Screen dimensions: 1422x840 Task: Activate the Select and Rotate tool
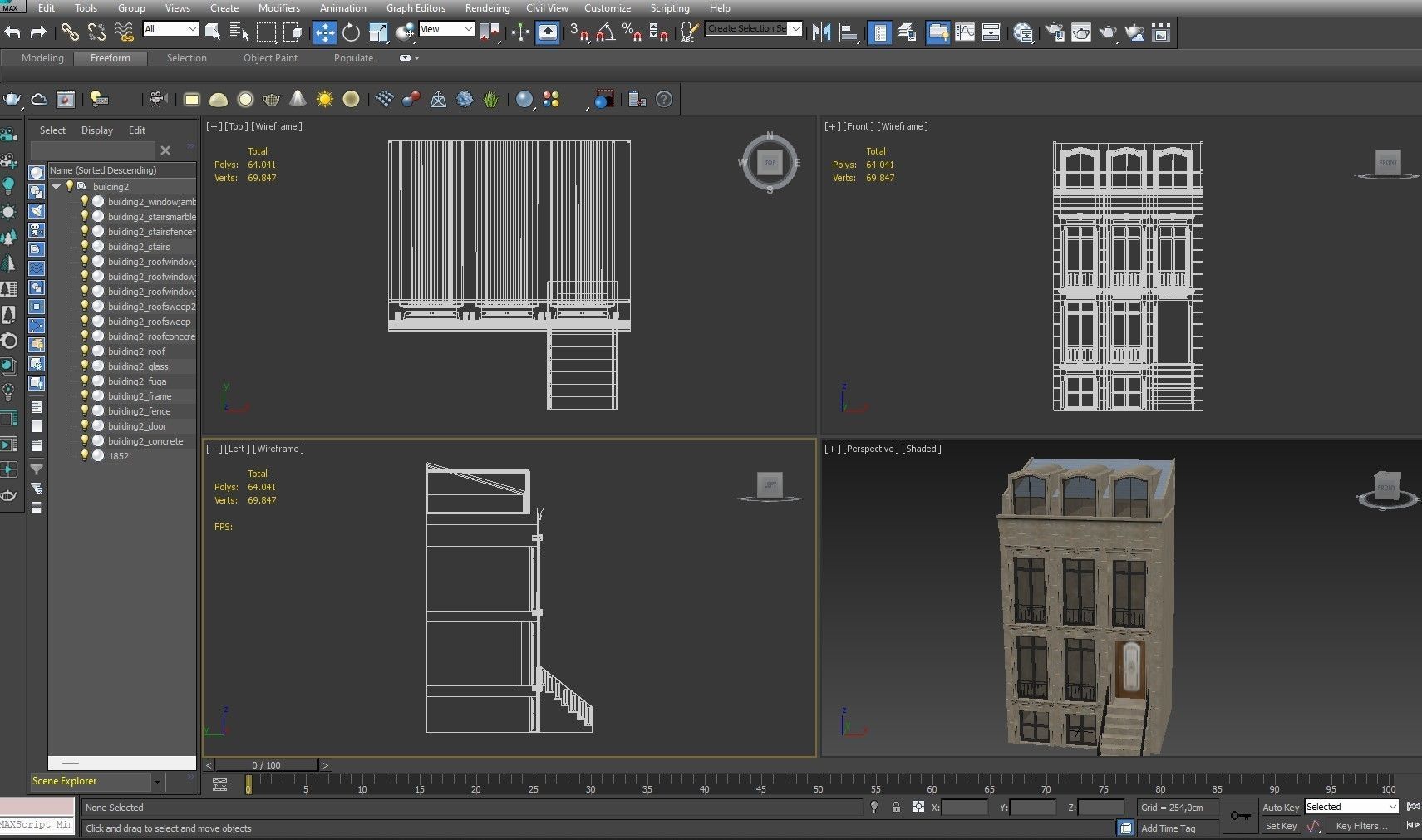tap(351, 32)
